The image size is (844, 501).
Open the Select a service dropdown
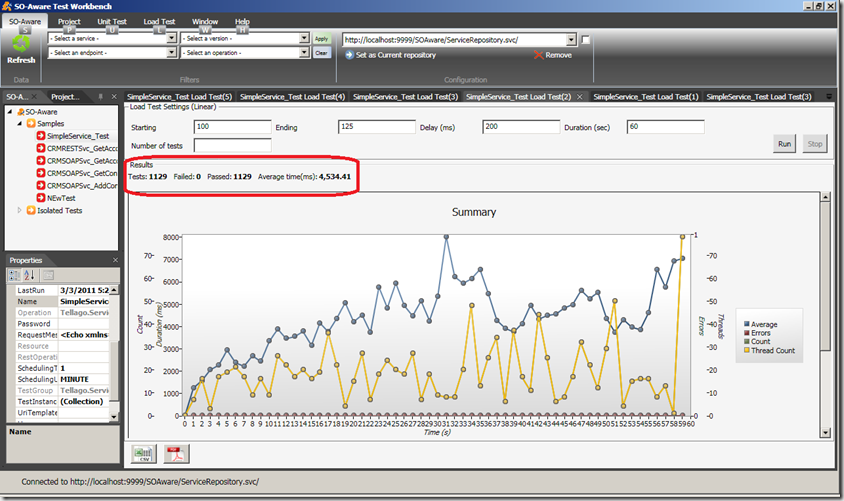pos(171,38)
